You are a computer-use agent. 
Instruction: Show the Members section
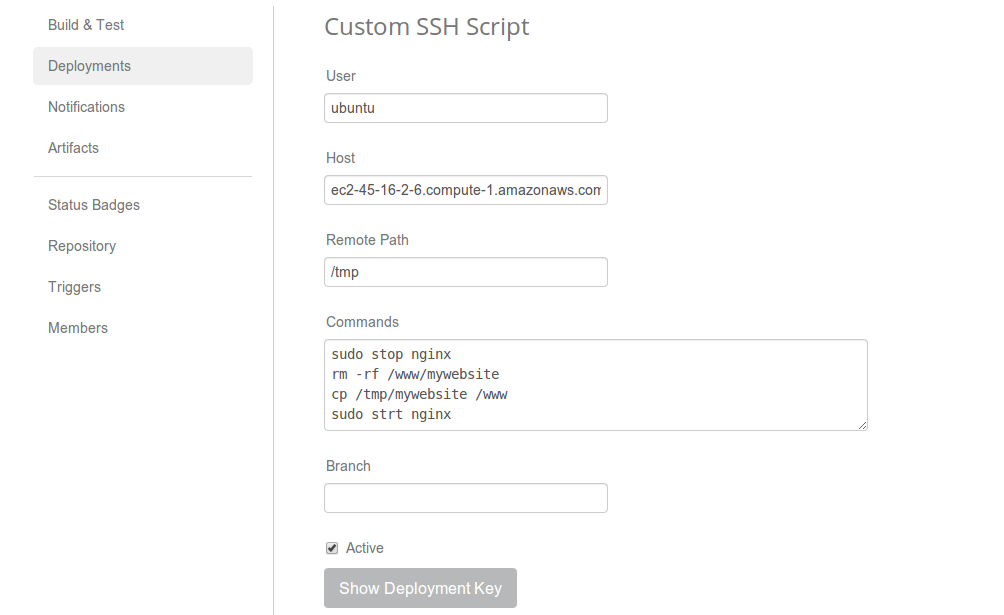(x=78, y=328)
